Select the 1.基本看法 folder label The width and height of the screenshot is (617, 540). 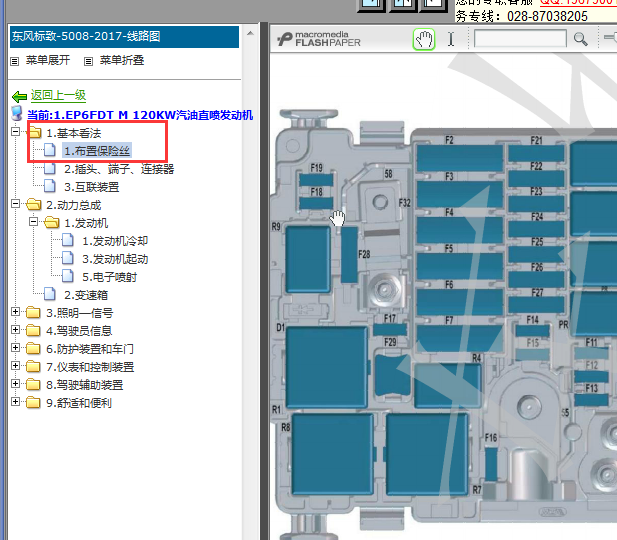point(74,133)
